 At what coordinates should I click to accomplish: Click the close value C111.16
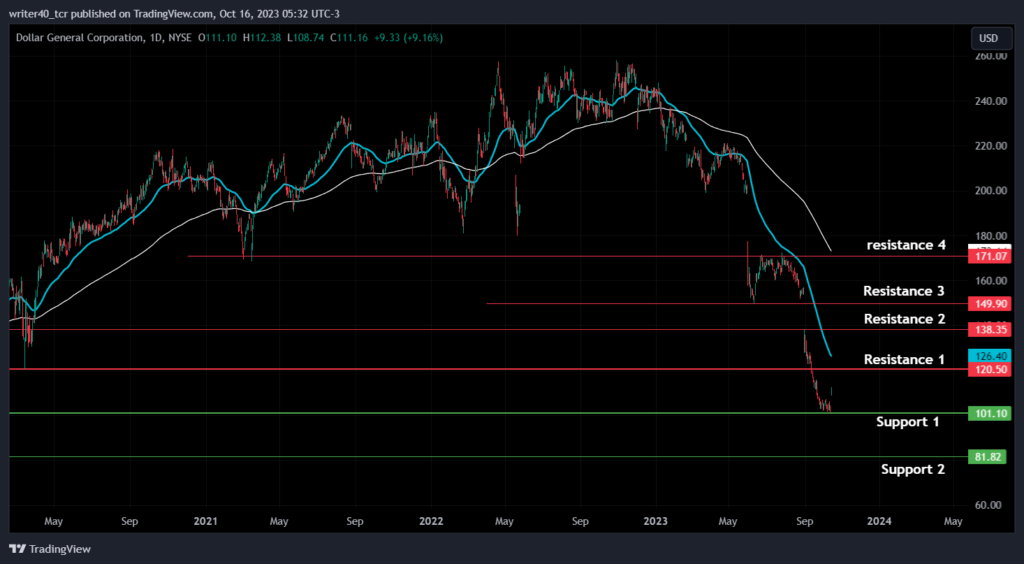349,39
